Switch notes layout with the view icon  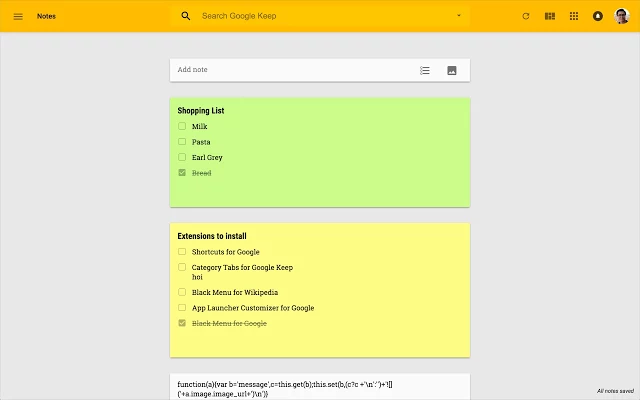(x=550, y=16)
